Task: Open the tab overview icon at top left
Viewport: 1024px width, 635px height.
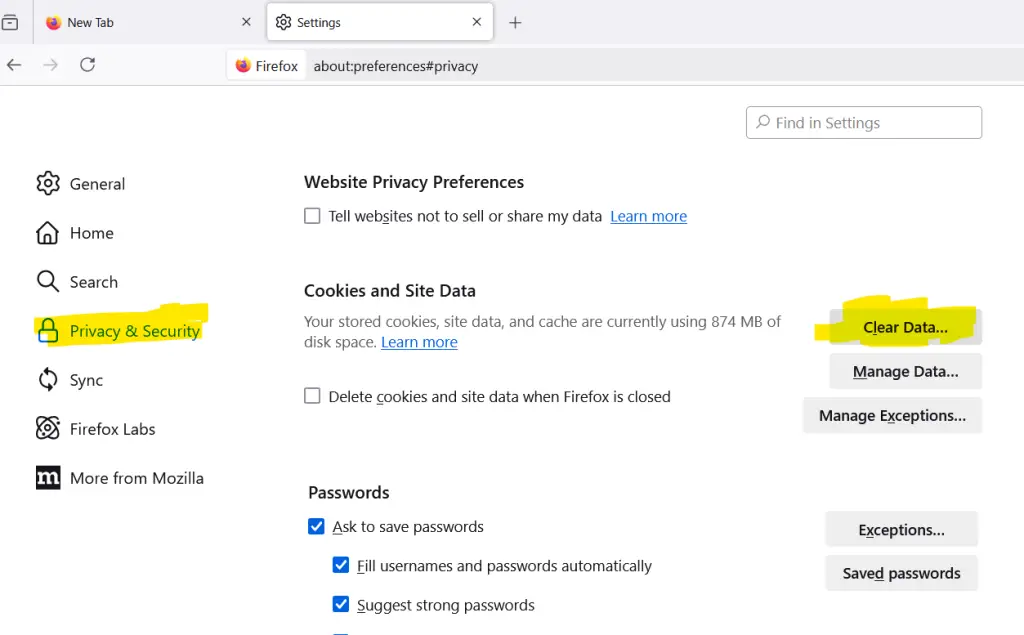Action: point(10,23)
